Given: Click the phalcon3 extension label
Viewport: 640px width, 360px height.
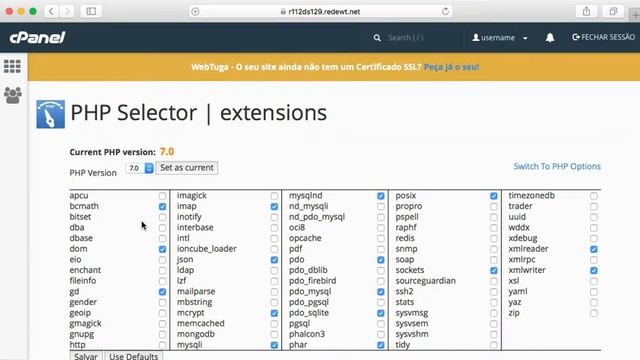Looking at the screenshot, I should [307, 334].
